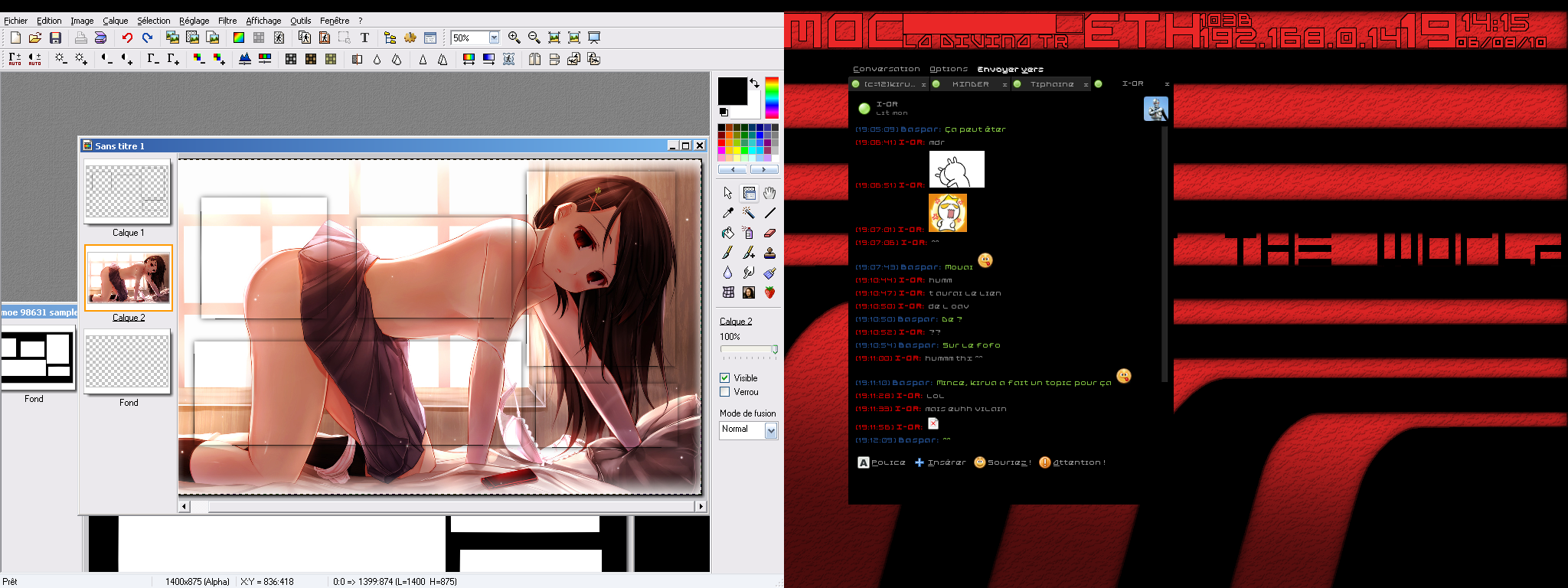Open Conversation menu in chat window

click(x=887, y=69)
